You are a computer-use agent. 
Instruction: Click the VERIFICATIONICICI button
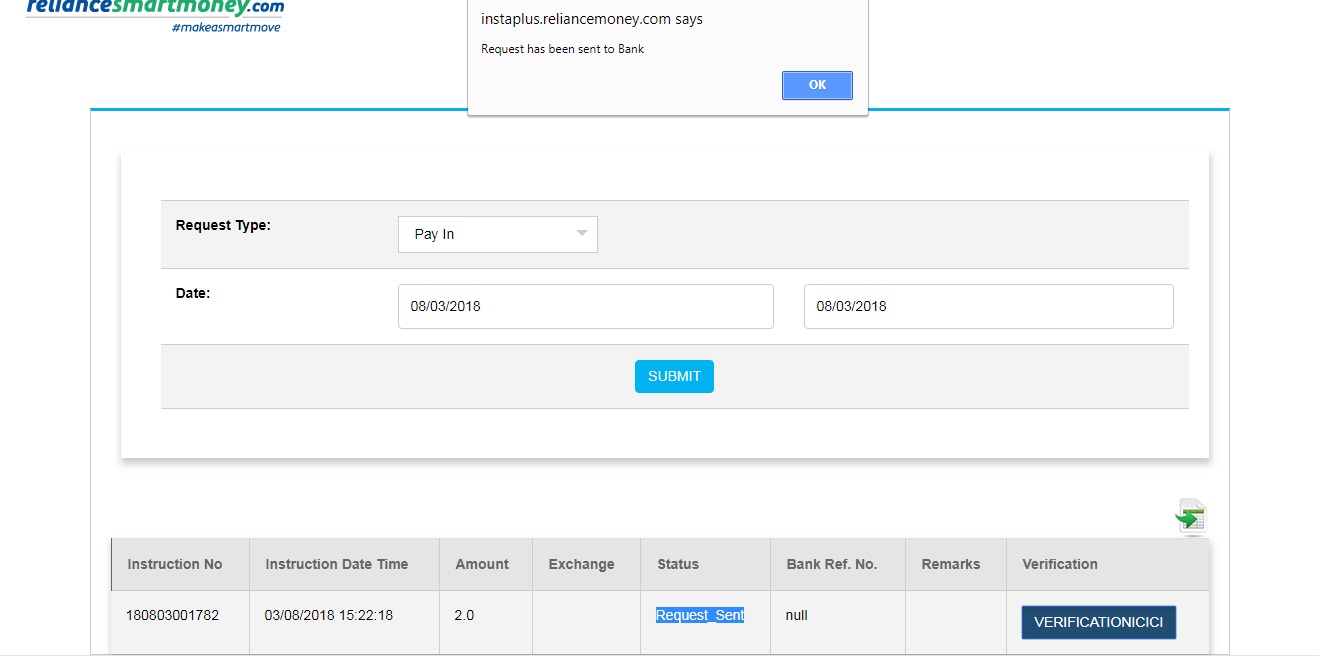[1098, 622]
